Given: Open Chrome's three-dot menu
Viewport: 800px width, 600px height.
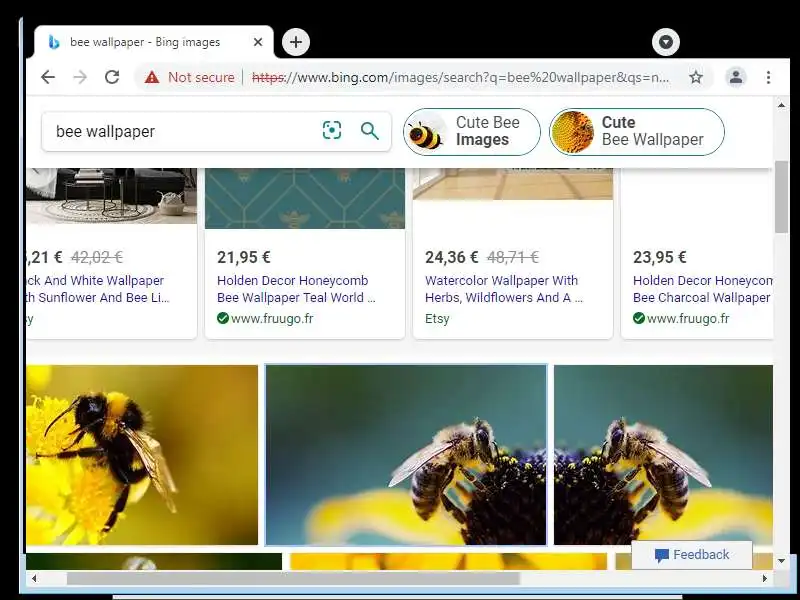Looking at the screenshot, I should point(768,77).
